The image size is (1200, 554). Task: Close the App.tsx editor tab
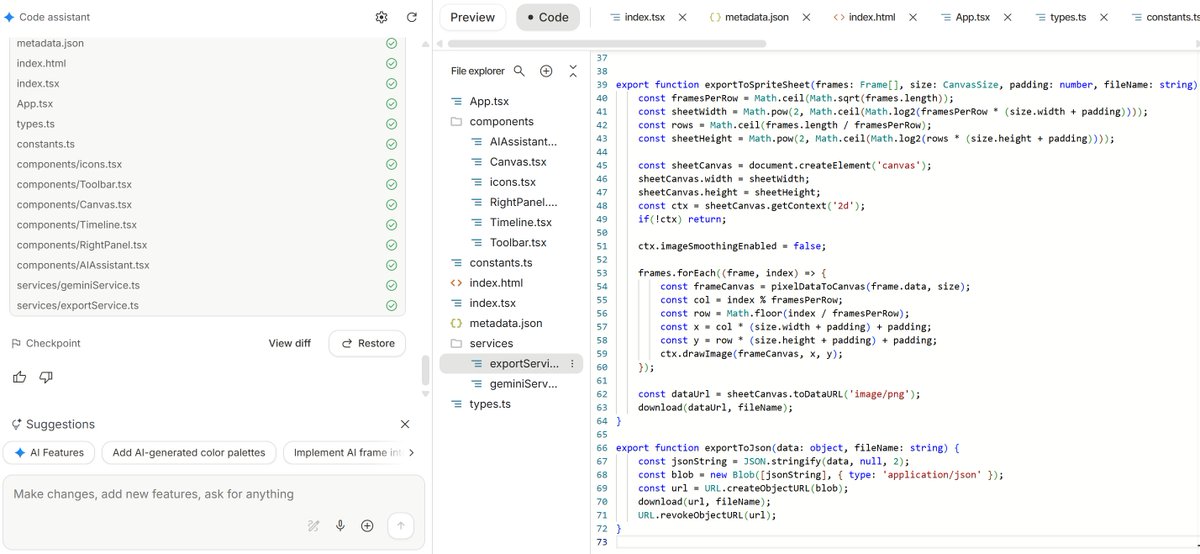[1009, 17]
